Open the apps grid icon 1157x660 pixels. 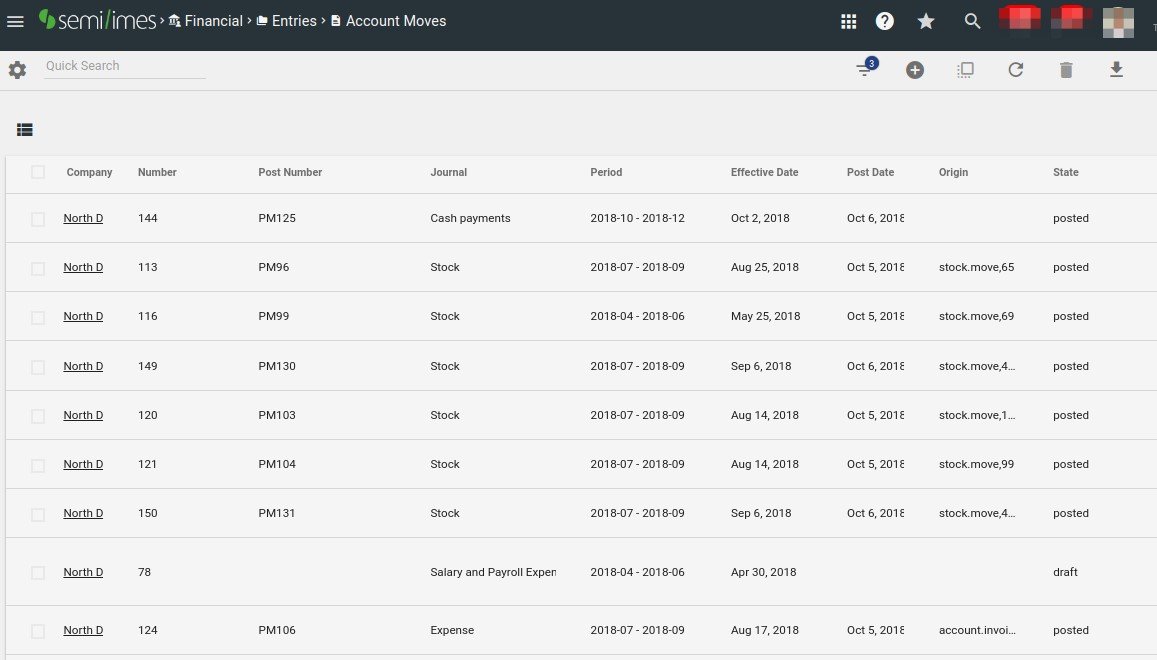coord(849,21)
